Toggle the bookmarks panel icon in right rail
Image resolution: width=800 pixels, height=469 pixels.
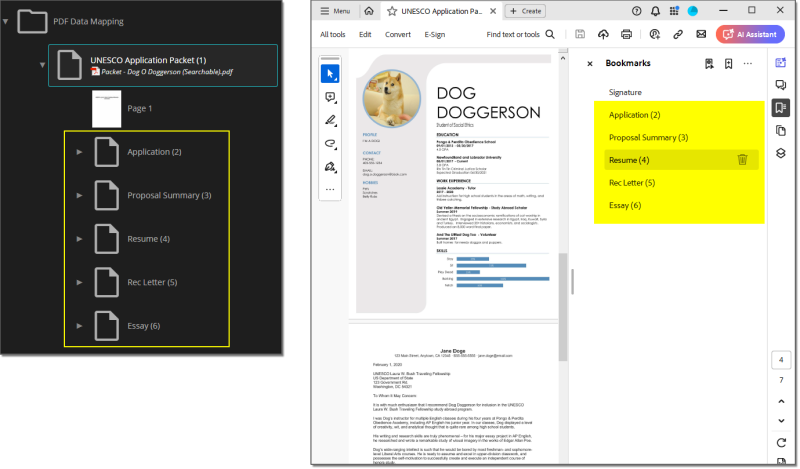[781, 108]
